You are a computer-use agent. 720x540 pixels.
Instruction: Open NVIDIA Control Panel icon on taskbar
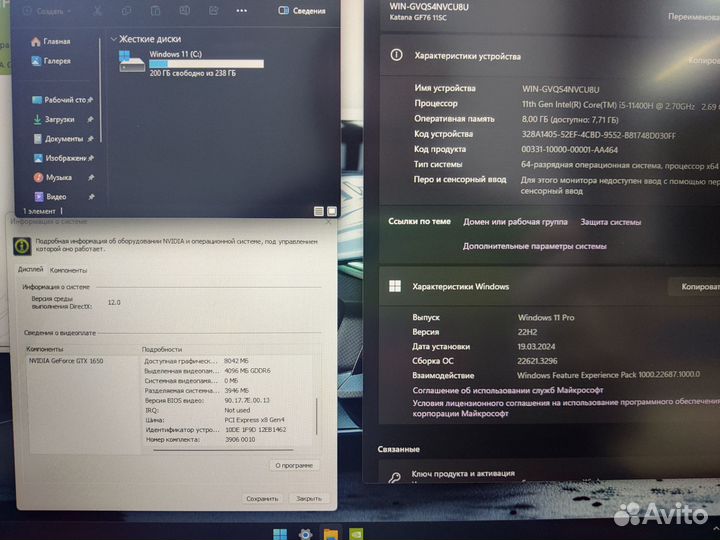356,534
